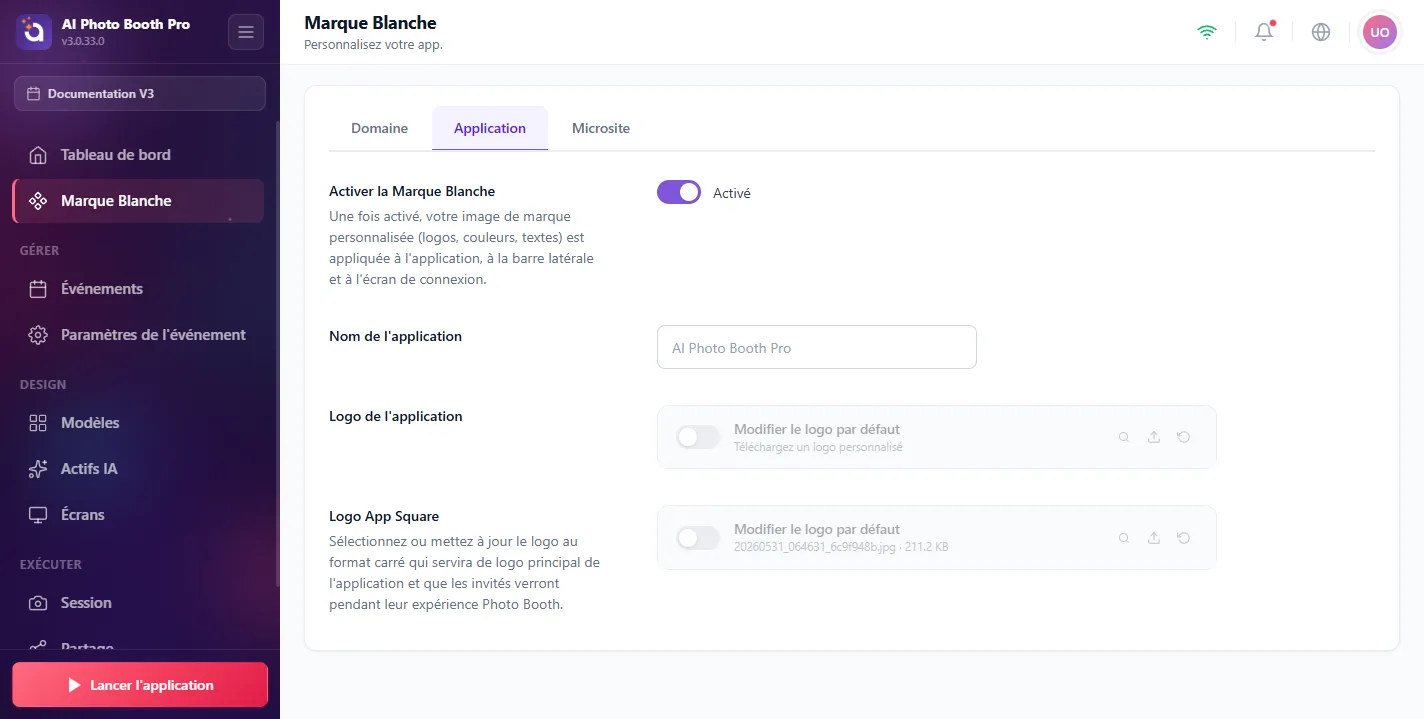Screen dimensions: 1424x719
Task: Open notifications with the bell icon
Action: (x=1264, y=32)
